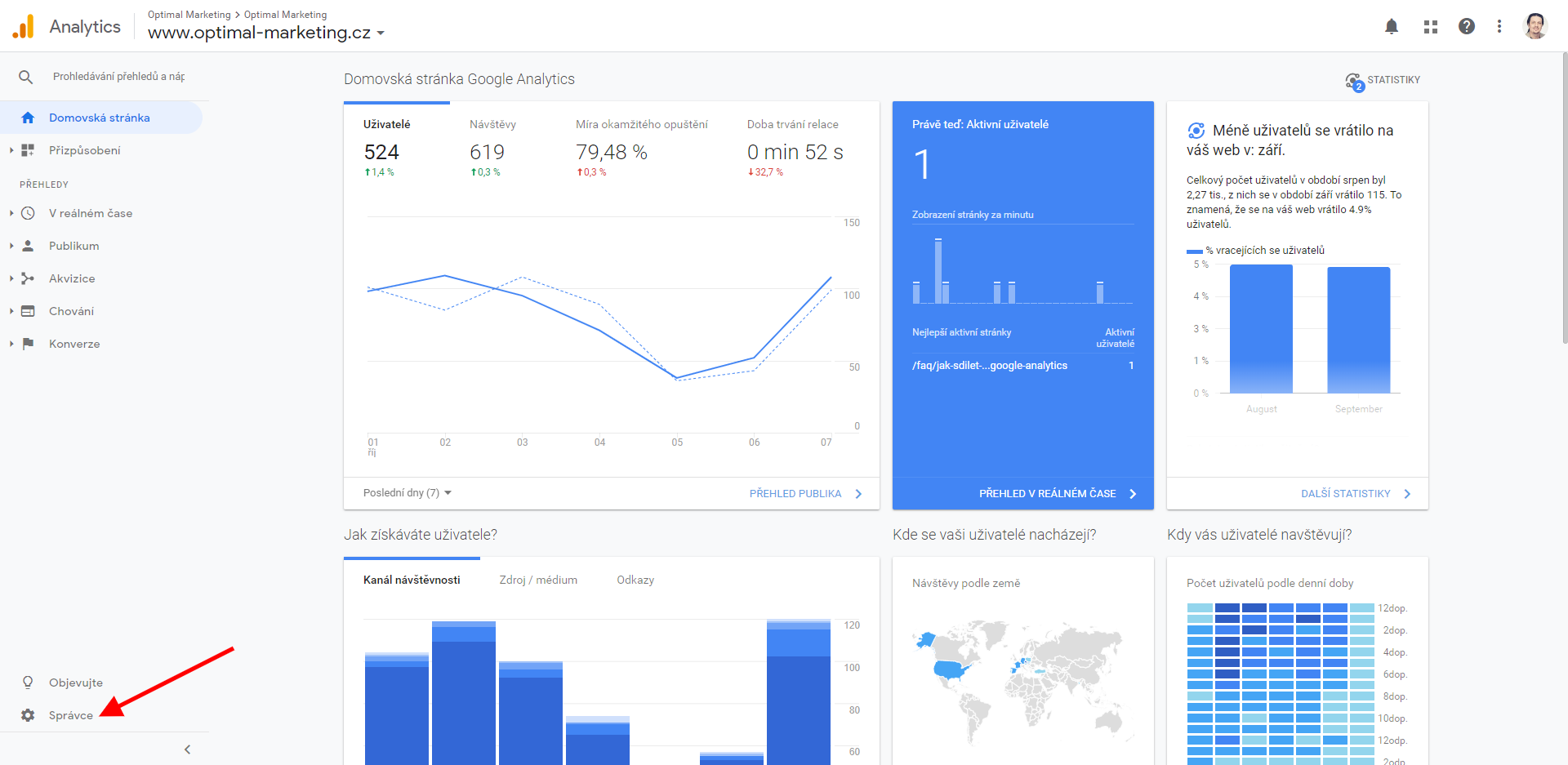The width and height of the screenshot is (1568, 765).
Task: Click the V reálném čase clock icon
Action: [28, 213]
